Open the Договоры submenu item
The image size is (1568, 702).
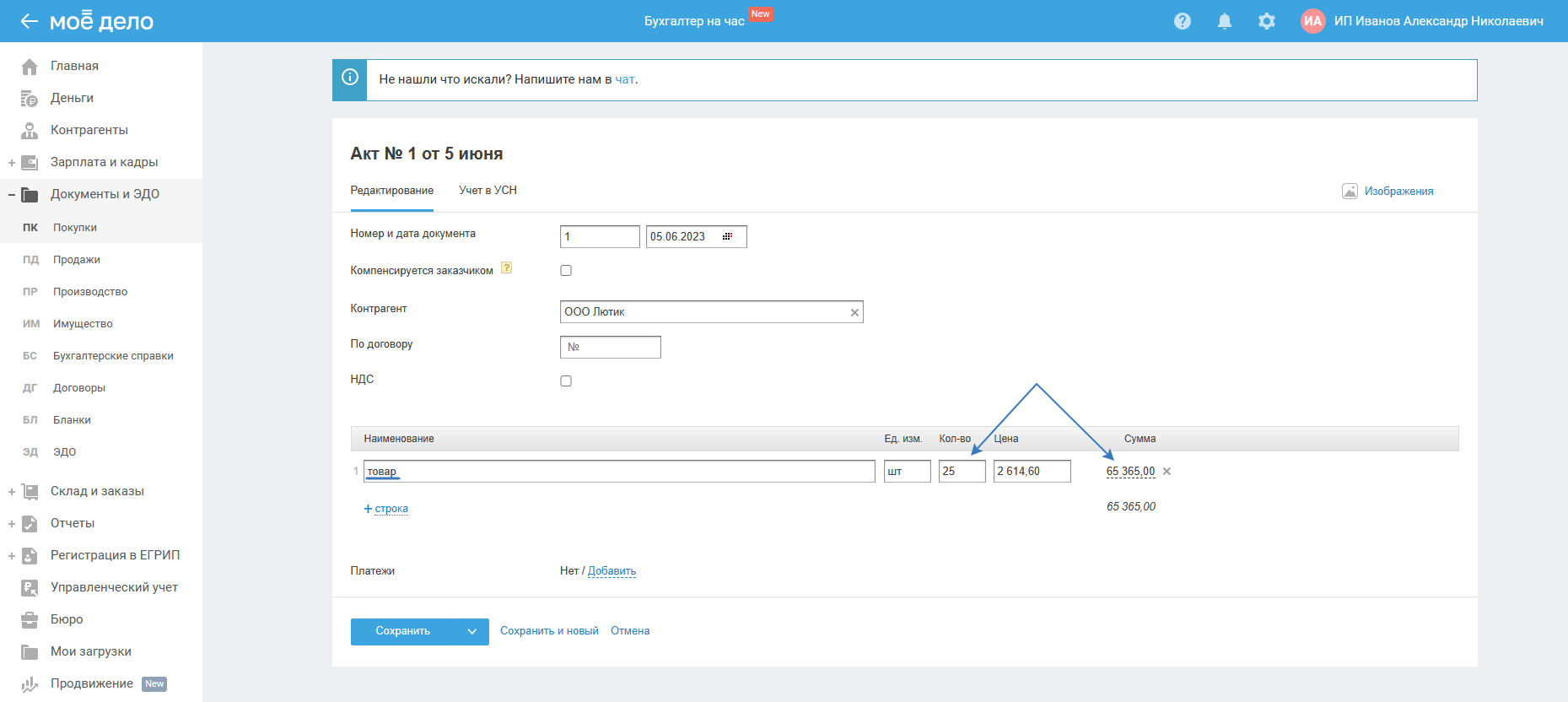[79, 388]
